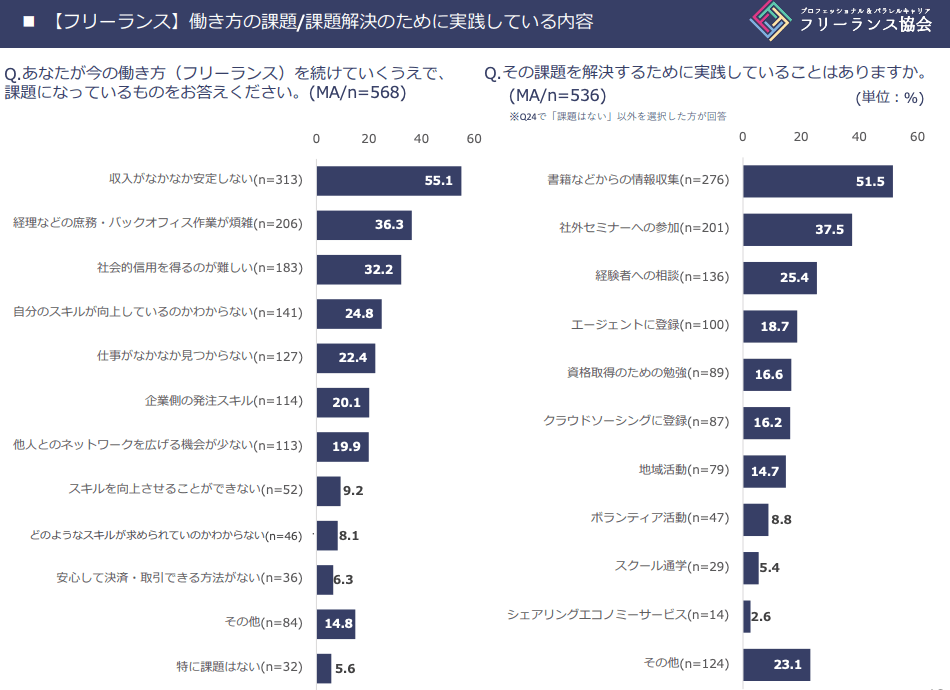
Task: Click the 14.8 bar for left その他
Action: pos(335,624)
